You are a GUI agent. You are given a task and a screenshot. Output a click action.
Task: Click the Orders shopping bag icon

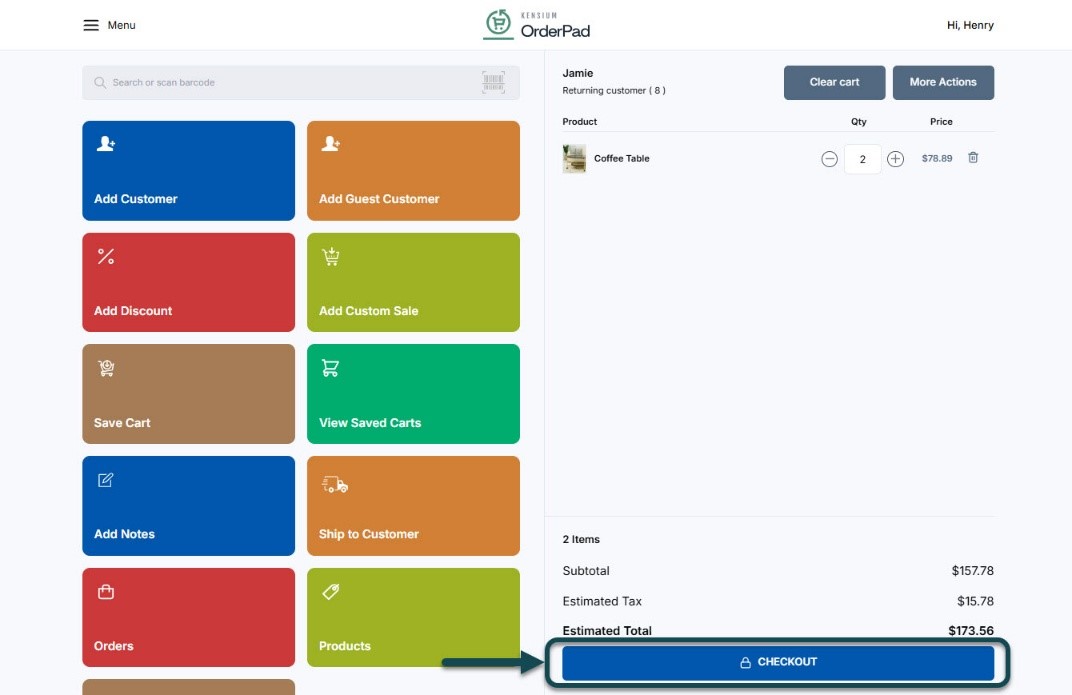pyautogui.click(x=106, y=592)
